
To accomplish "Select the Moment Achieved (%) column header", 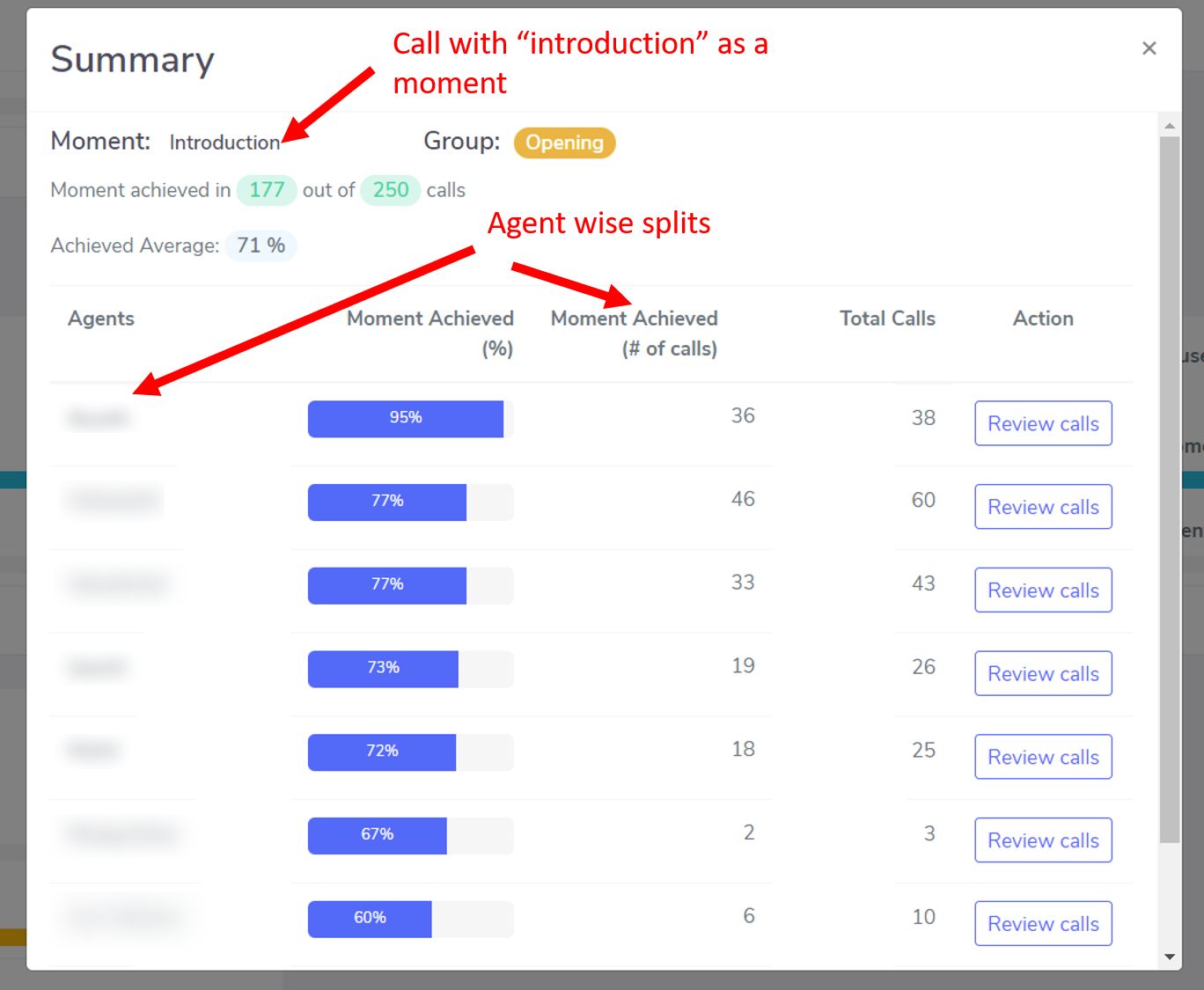I will coord(429,333).
